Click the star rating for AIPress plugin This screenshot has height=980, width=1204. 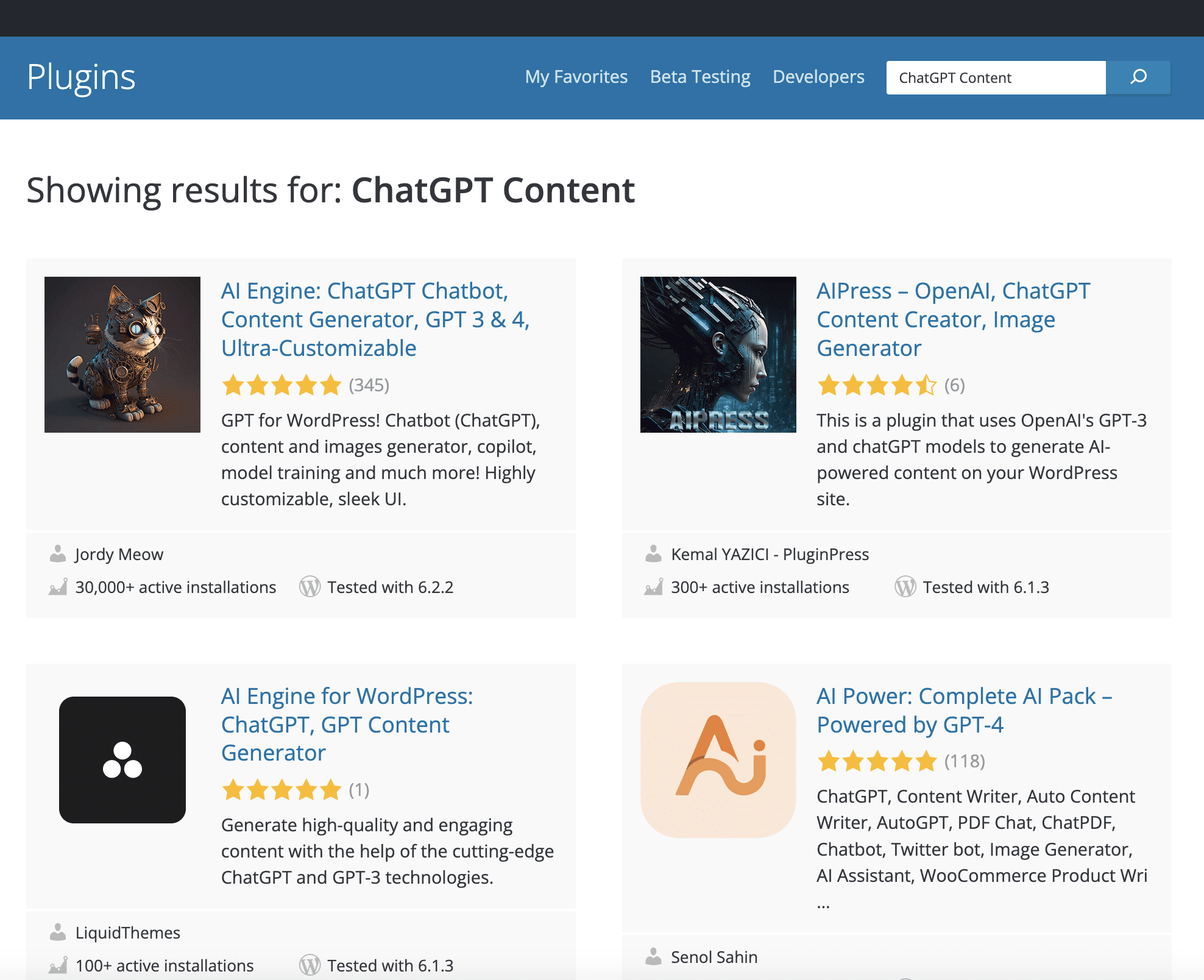point(877,384)
